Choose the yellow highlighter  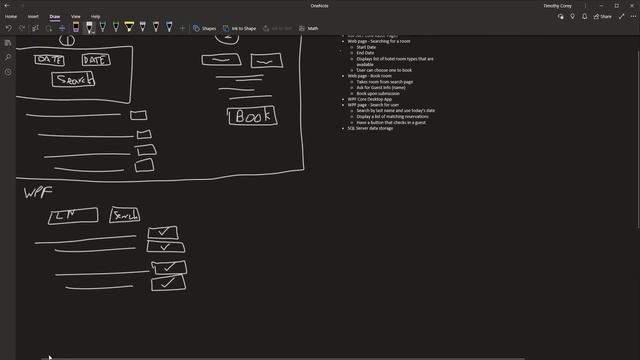[129, 28]
